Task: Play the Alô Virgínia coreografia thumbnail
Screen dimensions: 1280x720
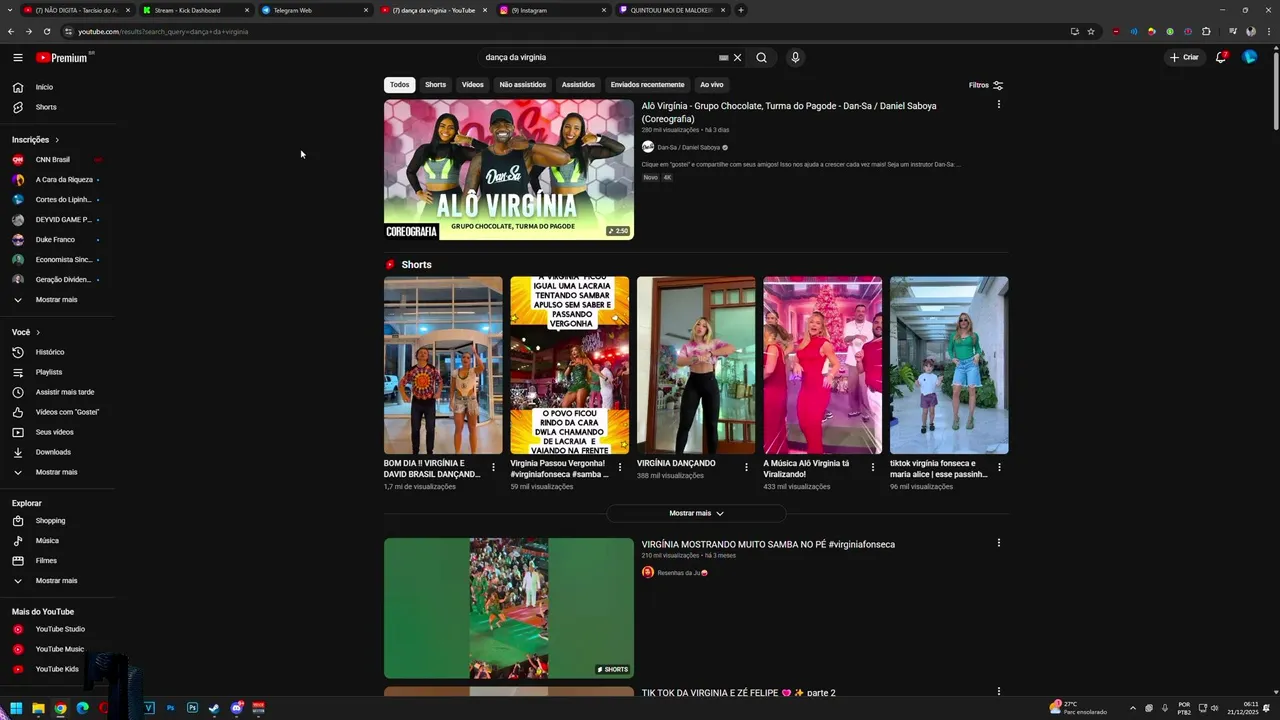Action: pos(509,170)
